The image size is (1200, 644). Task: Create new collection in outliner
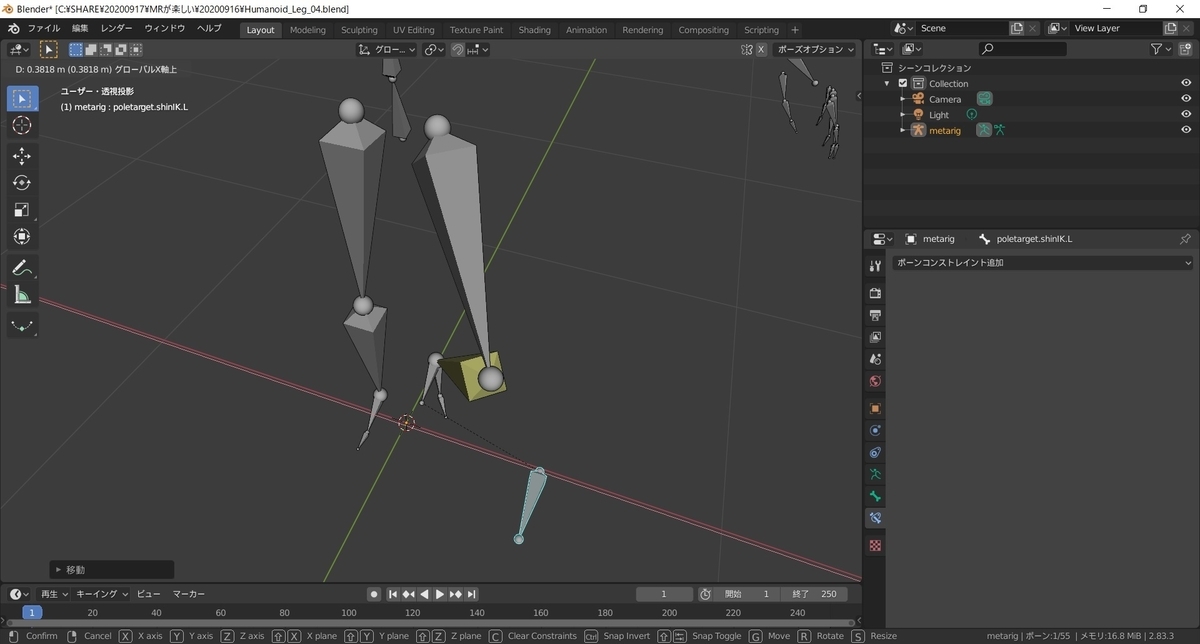[1184, 48]
